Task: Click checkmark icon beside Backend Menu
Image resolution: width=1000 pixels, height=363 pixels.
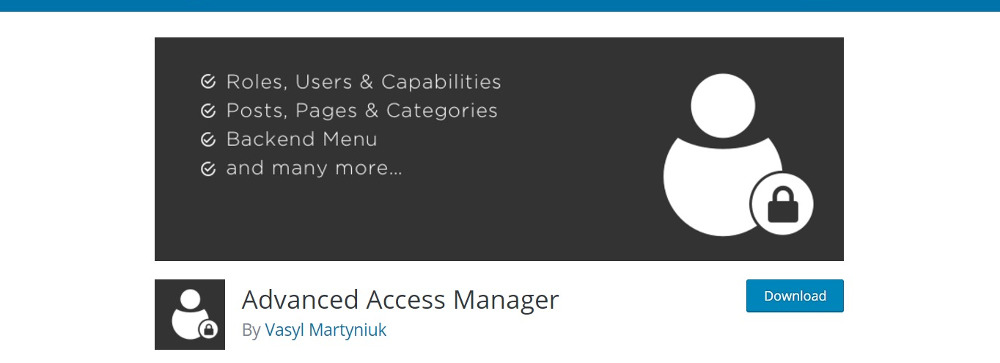Action: pos(208,140)
